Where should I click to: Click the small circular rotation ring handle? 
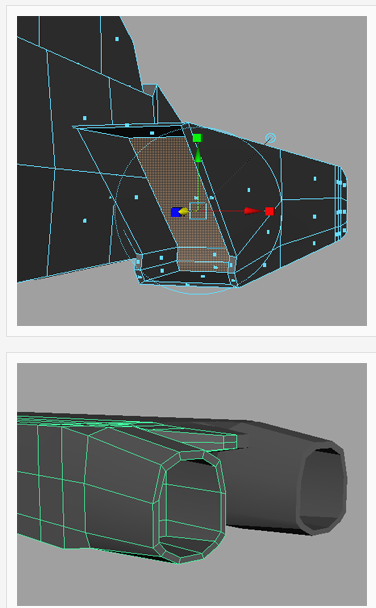coord(271,138)
